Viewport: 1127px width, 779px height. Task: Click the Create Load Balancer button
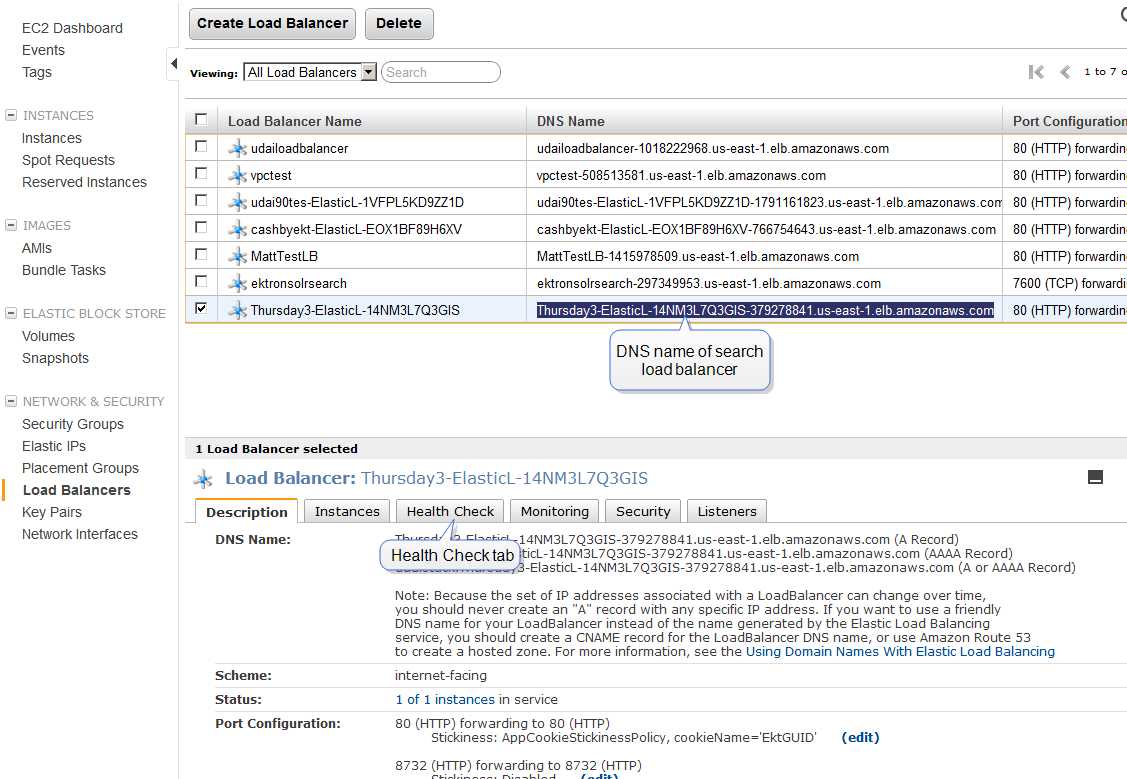[x=272, y=24]
